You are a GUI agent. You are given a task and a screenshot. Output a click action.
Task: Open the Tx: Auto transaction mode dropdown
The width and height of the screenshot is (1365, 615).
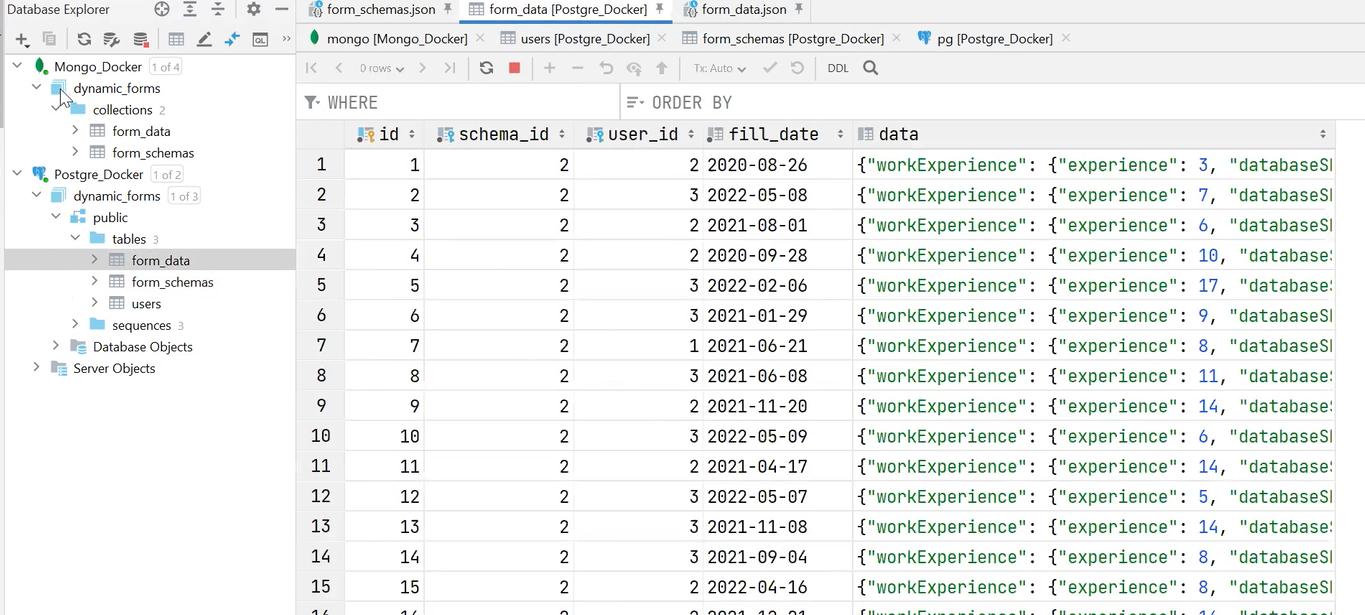coord(717,68)
